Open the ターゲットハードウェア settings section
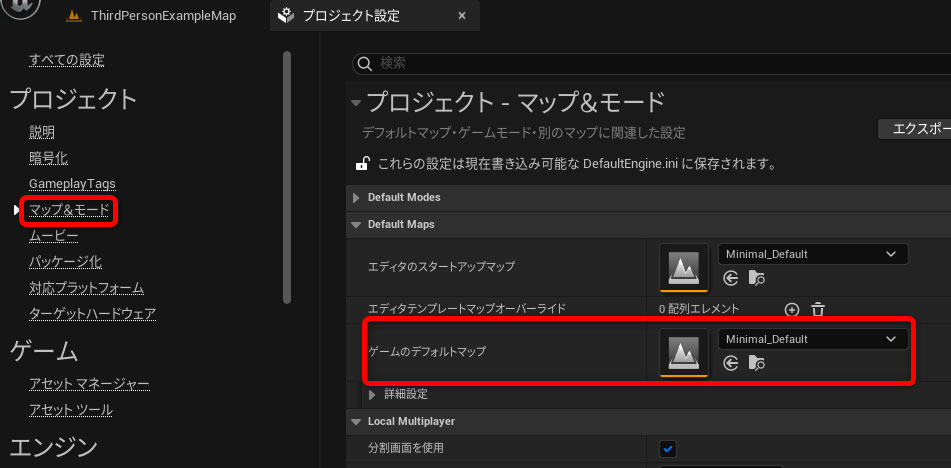 (x=93, y=313)
